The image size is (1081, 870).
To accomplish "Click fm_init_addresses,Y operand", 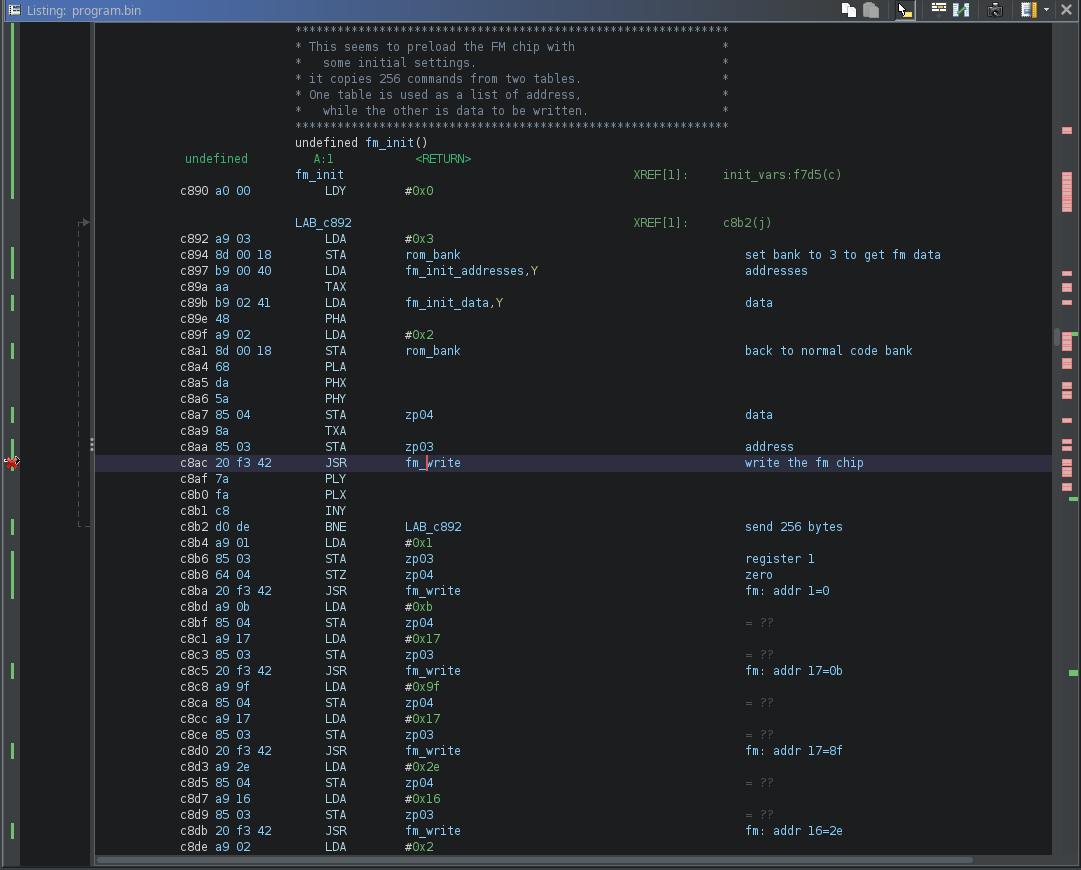I will [472, 271].
